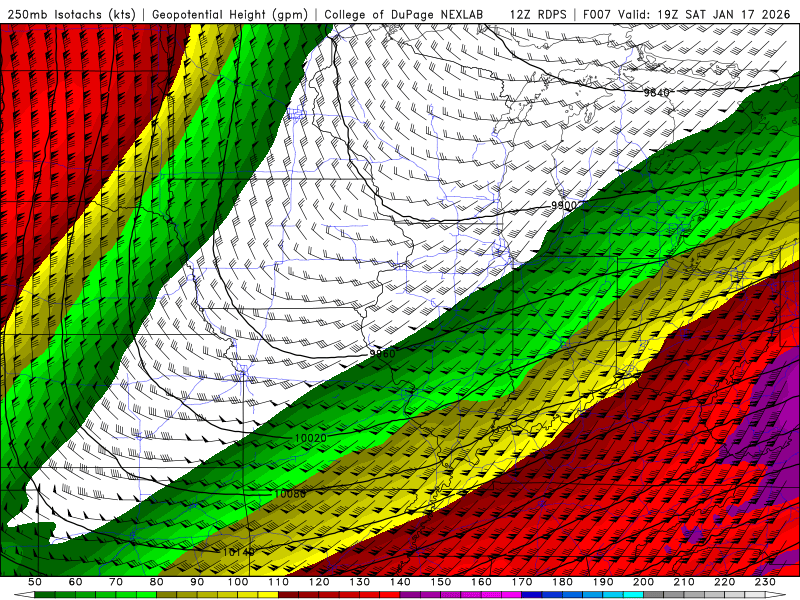800x600 pixels.
Task: Click the 200 value on the color scale
Action: click(643, 582)
